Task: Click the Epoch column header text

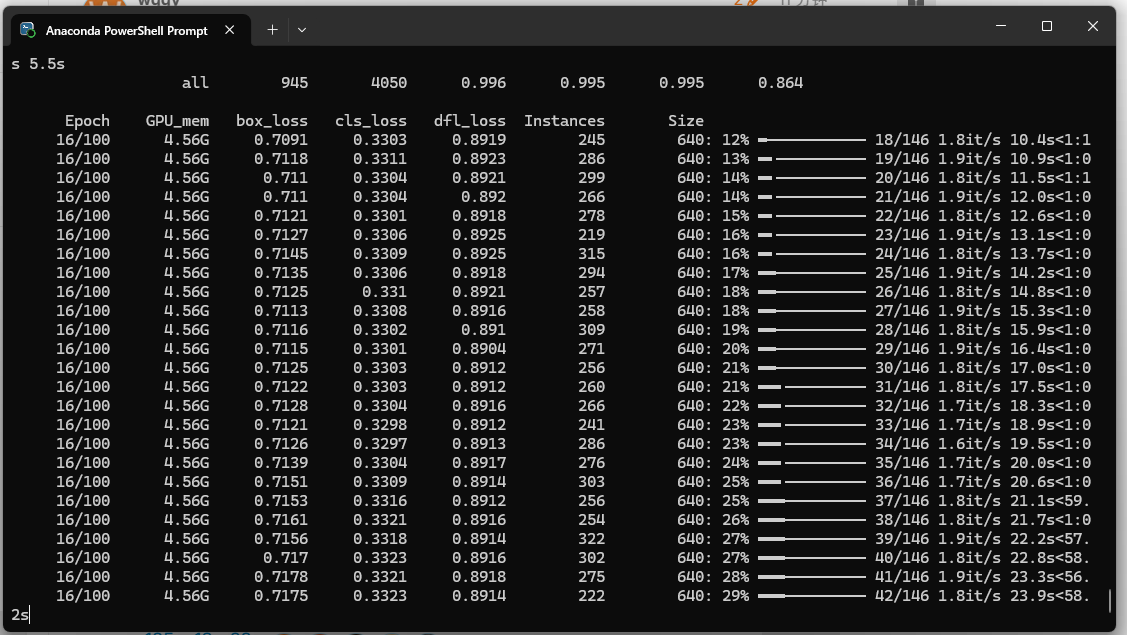Action: point(87,121)
